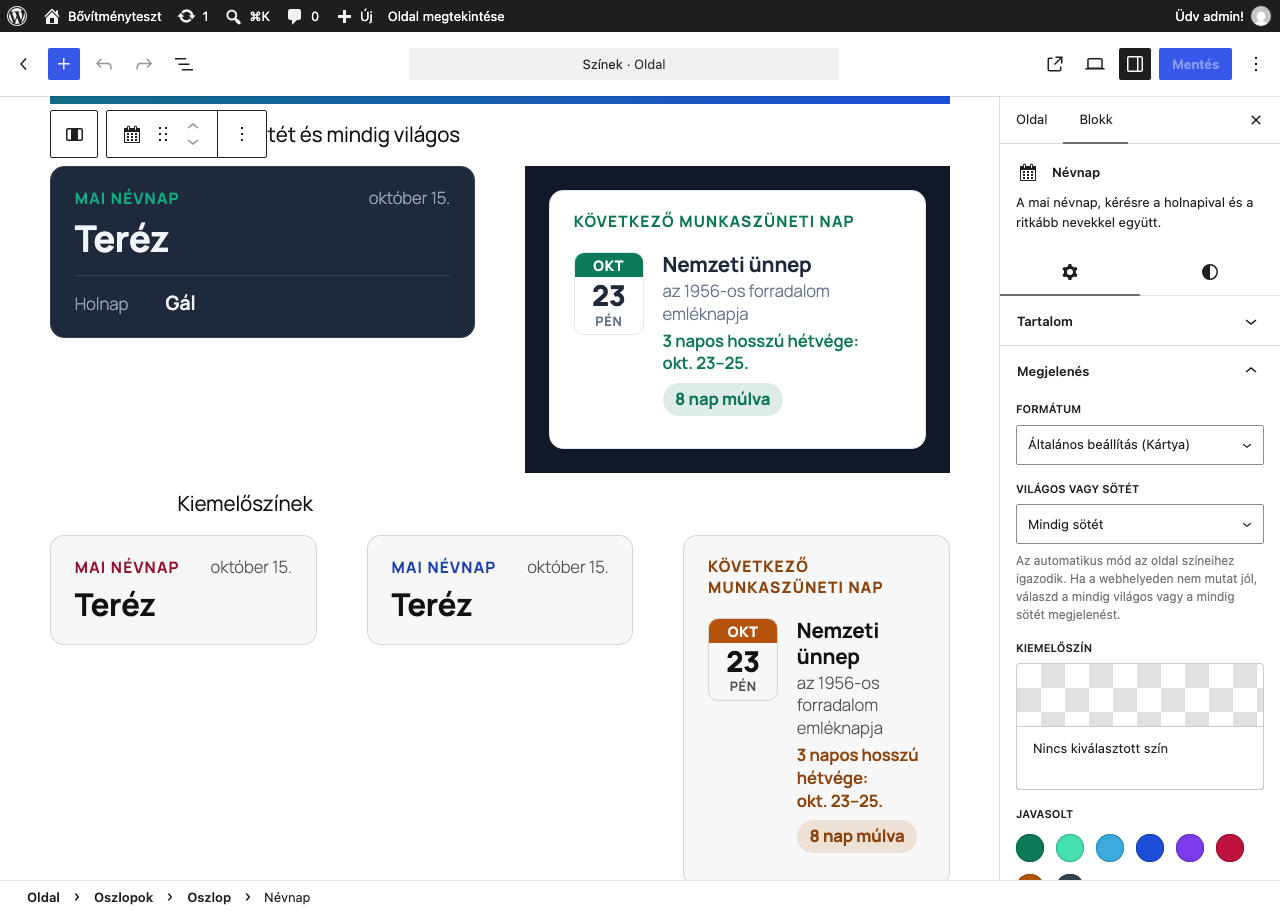Collapse the Megjelenés panel
This screenshot has height=913, width=1280.
[x=1140, y=371]
